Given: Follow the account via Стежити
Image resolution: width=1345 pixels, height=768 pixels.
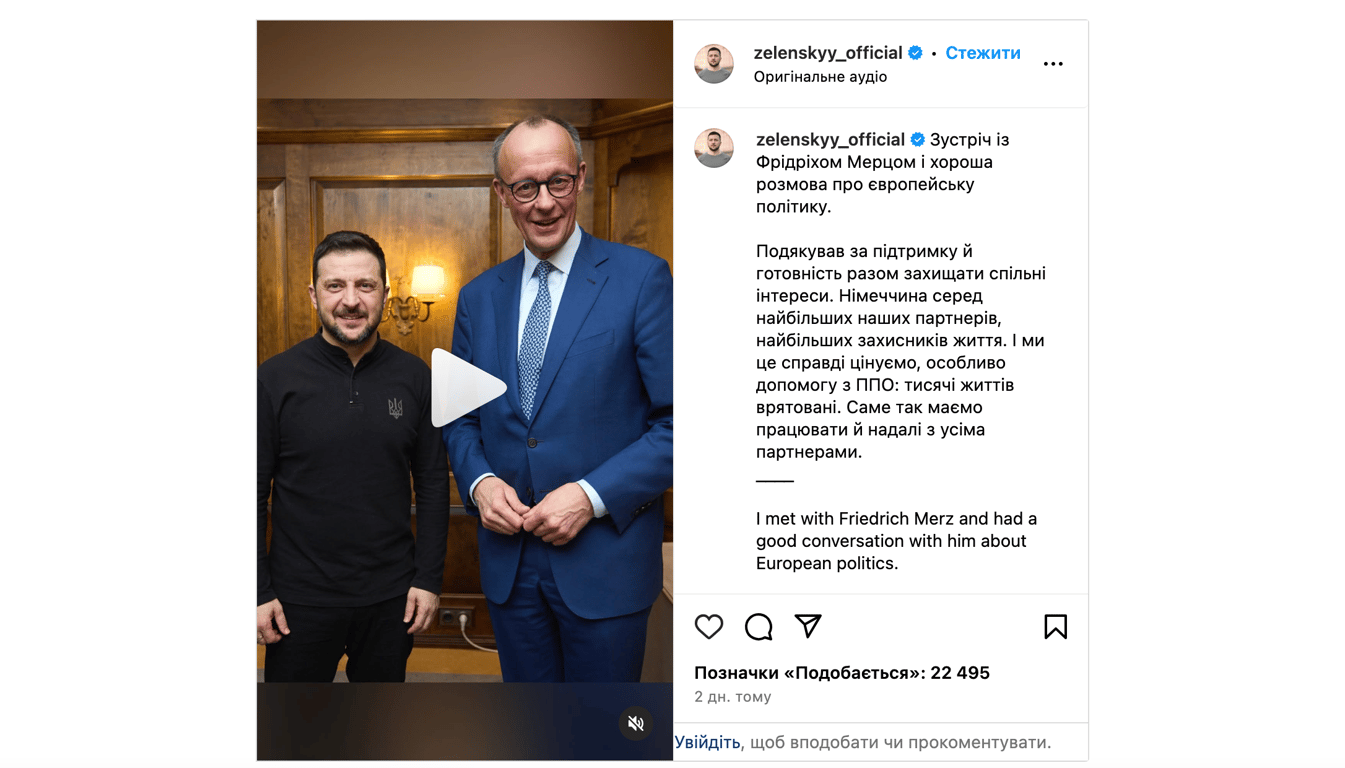Looking at the screenshot, I should (x=983, y=53).
